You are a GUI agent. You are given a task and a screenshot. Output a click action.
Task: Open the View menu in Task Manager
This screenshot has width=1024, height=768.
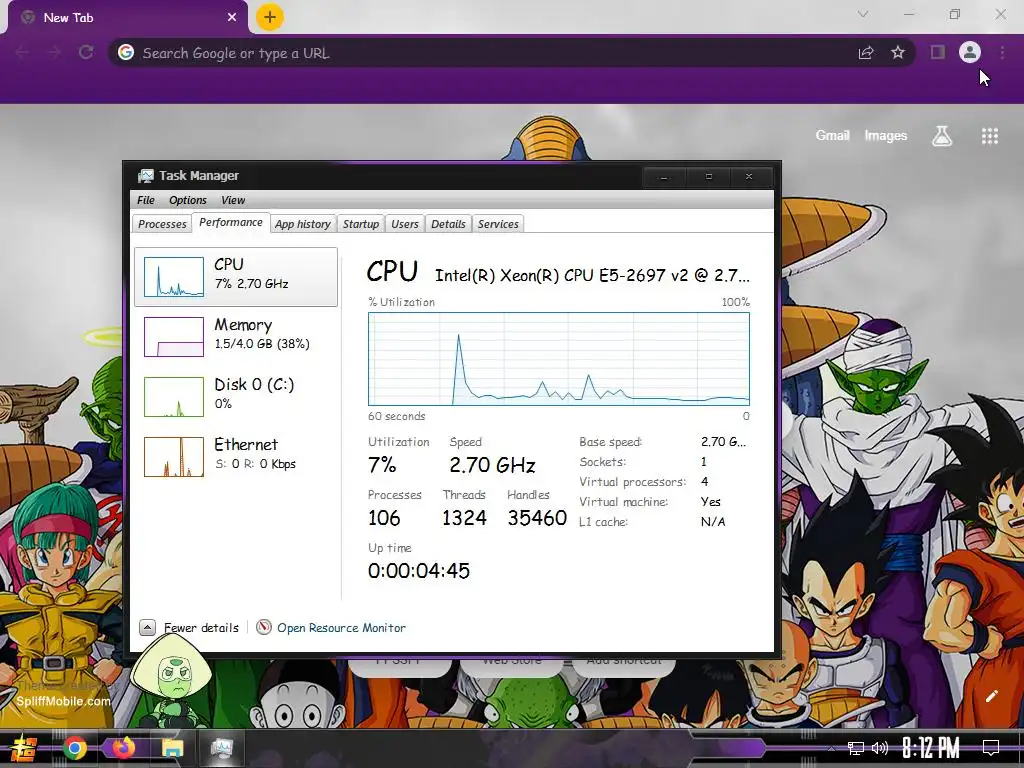click(232, 200)
